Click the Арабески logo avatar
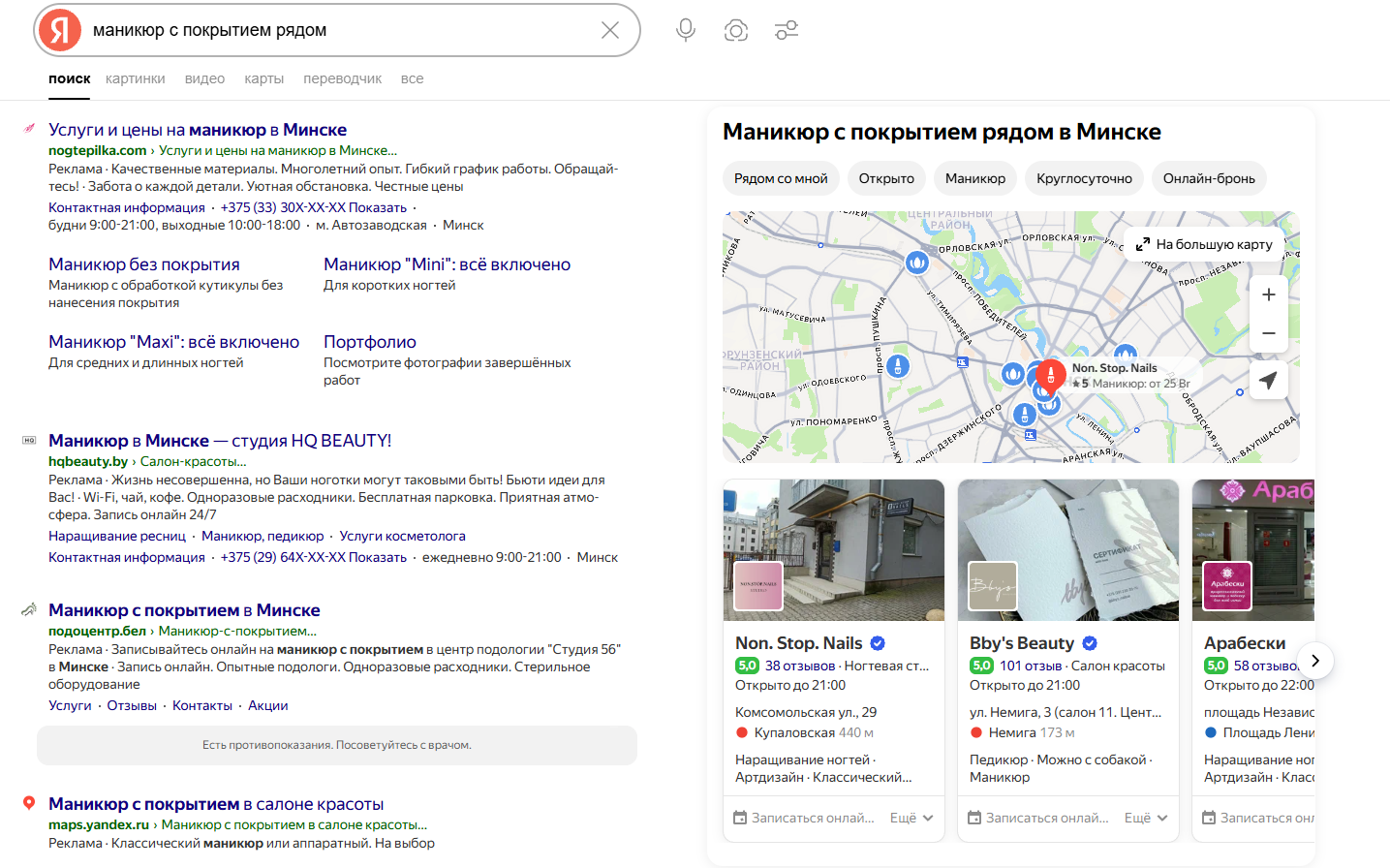This screenshot has height=868, width=1390. 1227,586
